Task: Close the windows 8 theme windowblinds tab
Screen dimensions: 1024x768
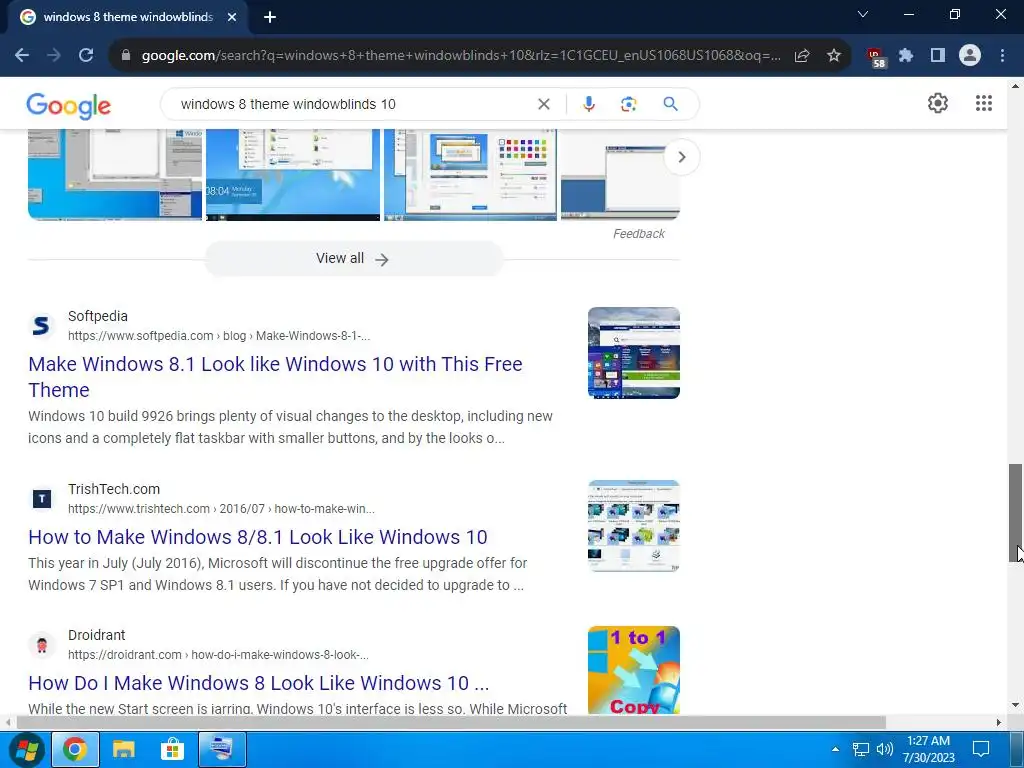Action: coord(232,18)
